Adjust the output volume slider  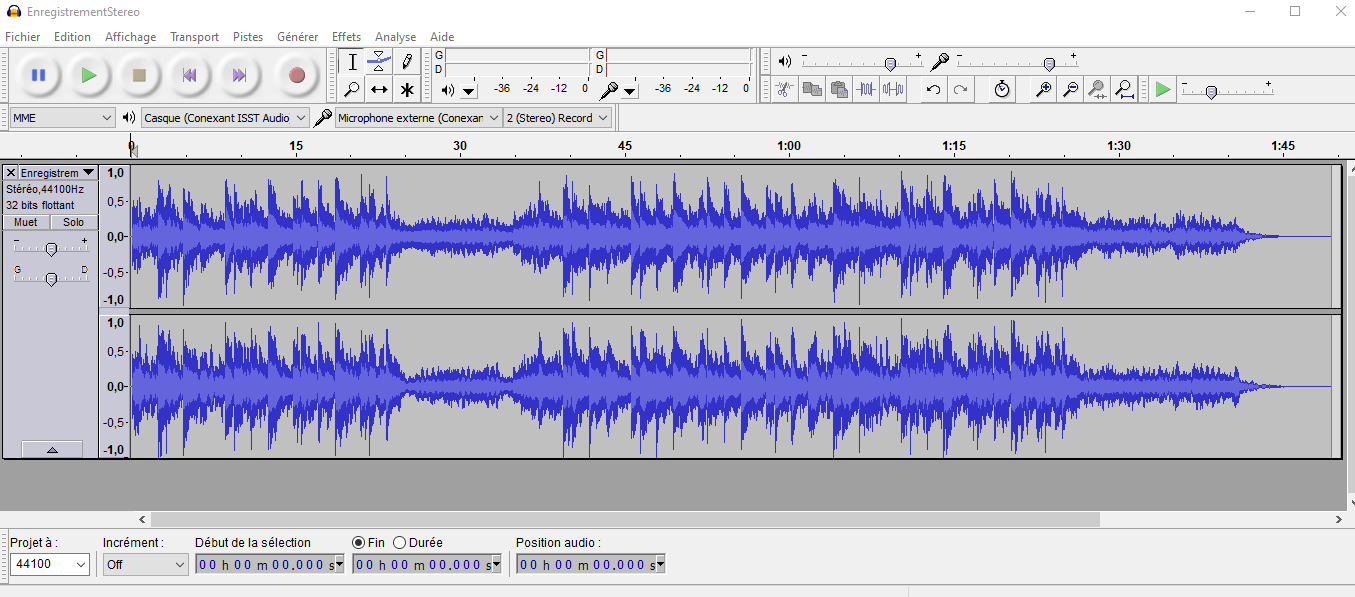[861, 63]
